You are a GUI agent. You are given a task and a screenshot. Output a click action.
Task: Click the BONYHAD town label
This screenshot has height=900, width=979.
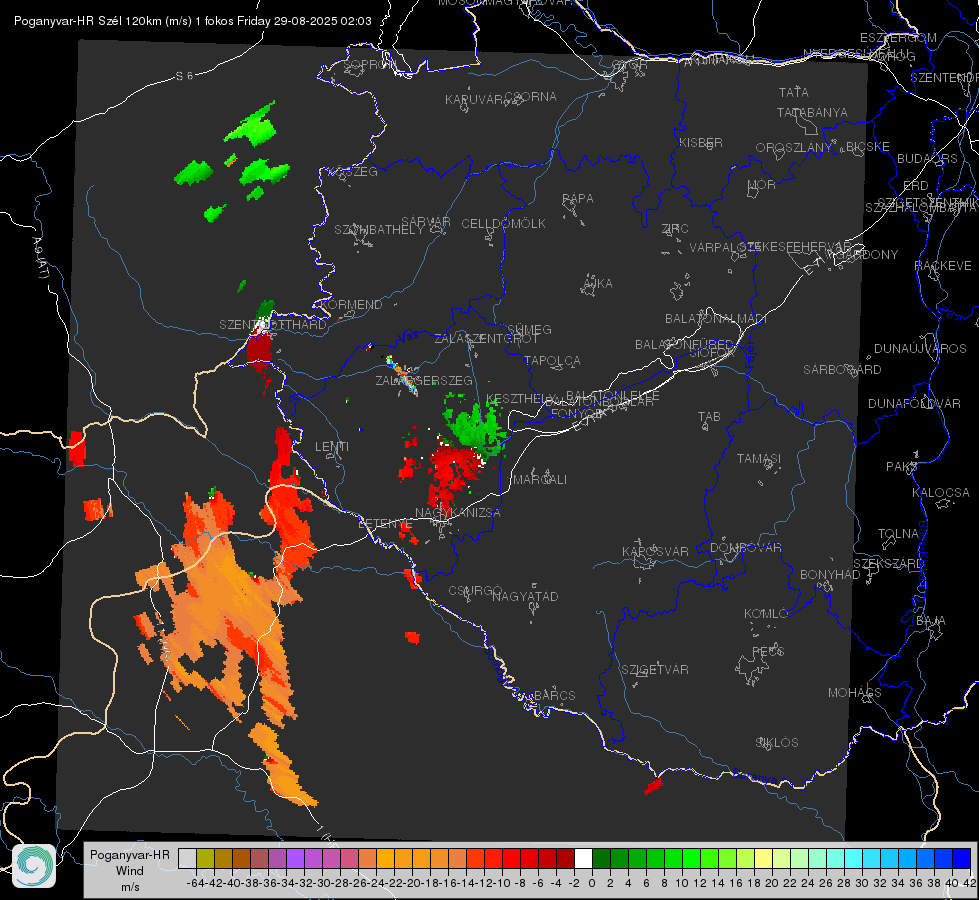click(830, 575)
